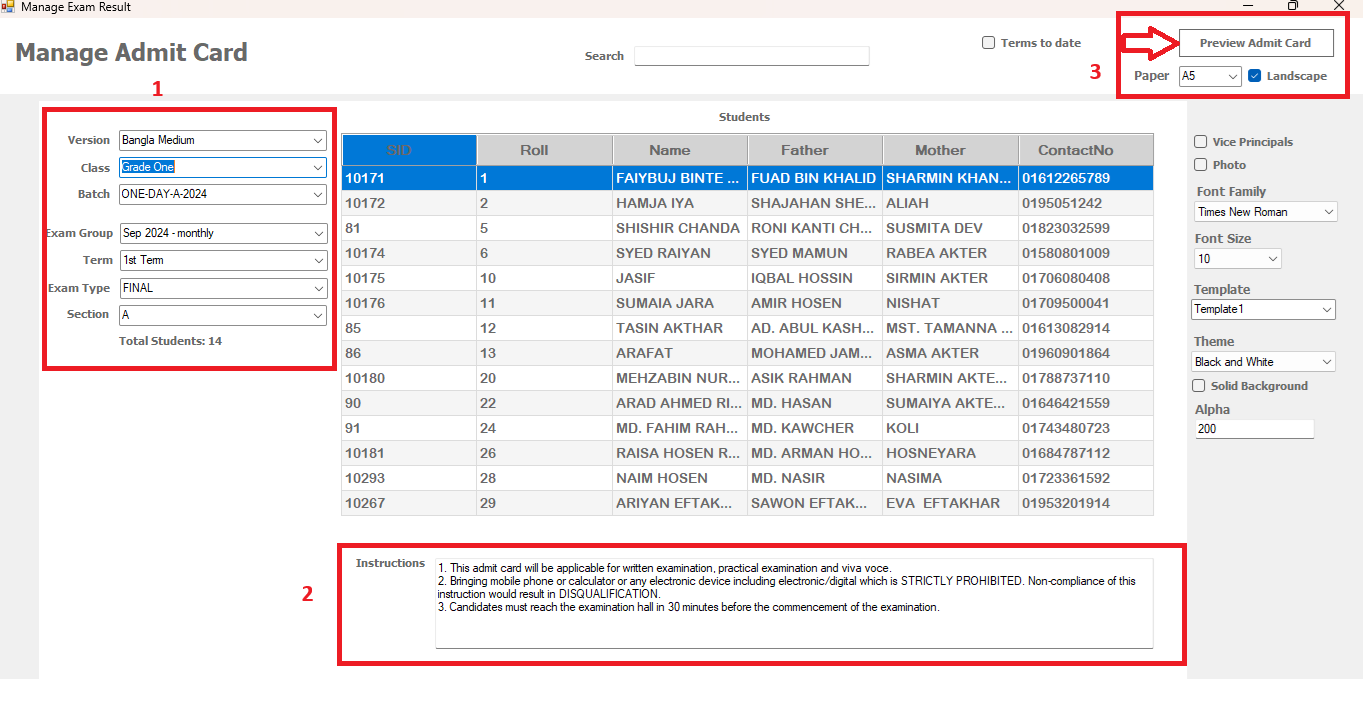The height and width of the screenshot is (718, 1364).
Task: Enable the Photo checkbox
Action: 1201,165
